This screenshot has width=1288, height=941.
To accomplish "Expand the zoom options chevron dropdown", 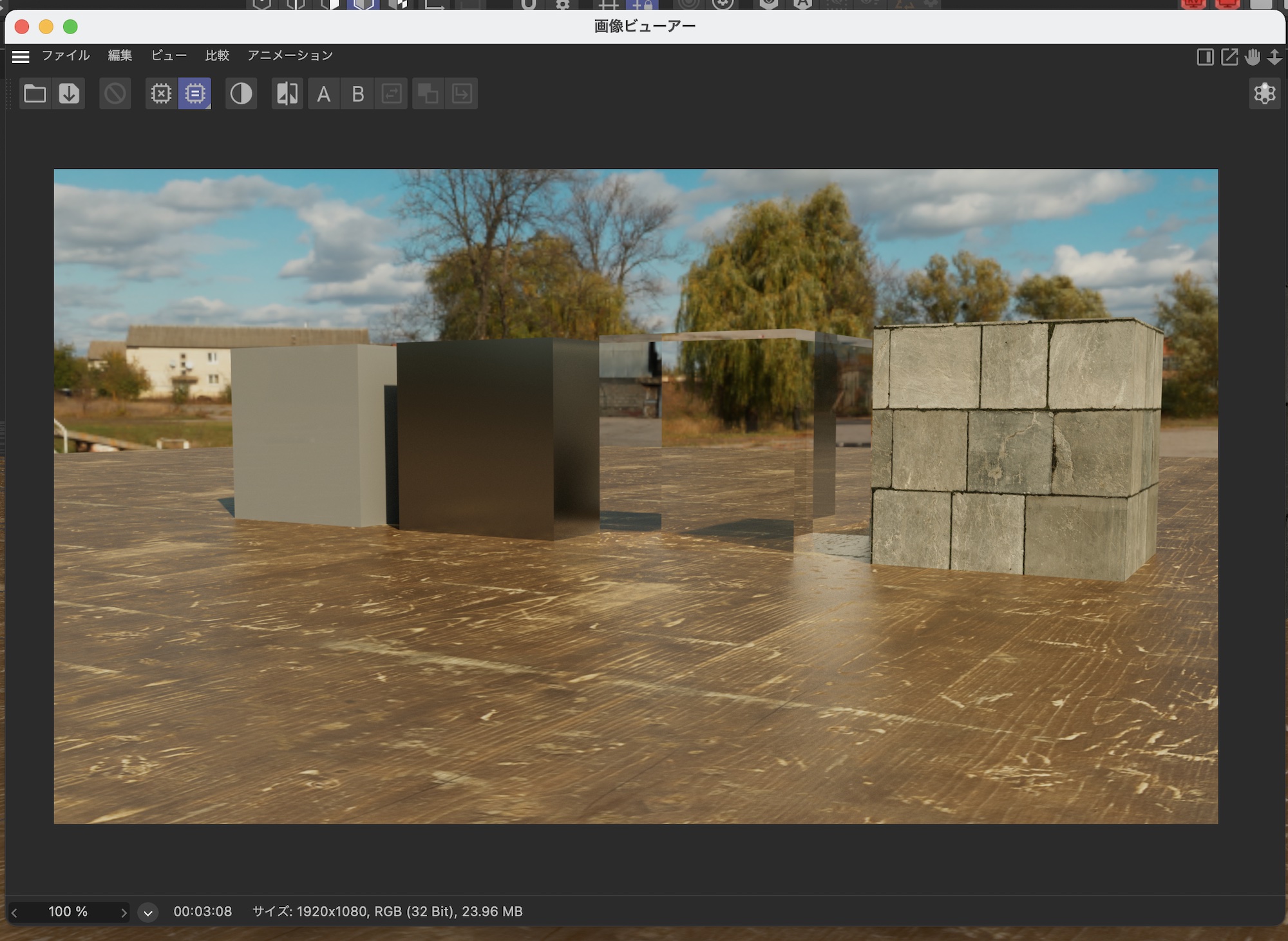I will pyautogui.click(x=147, y=913).
